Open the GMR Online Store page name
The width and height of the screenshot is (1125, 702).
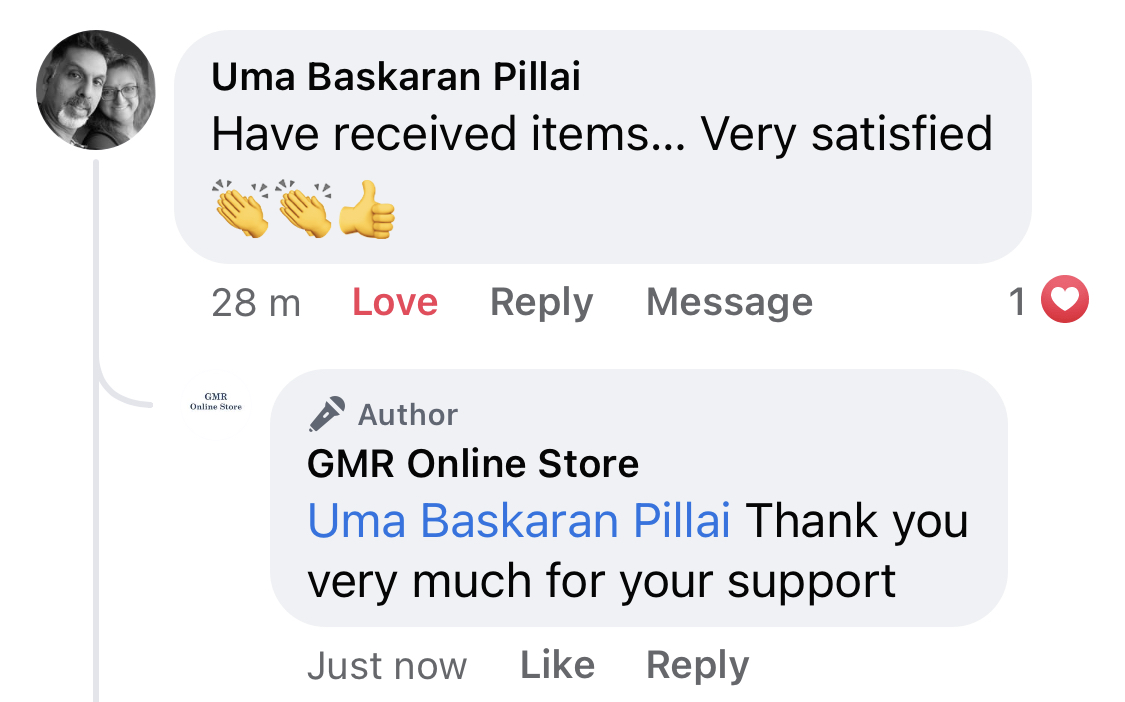pyautogui.click(x=473, y=464)
